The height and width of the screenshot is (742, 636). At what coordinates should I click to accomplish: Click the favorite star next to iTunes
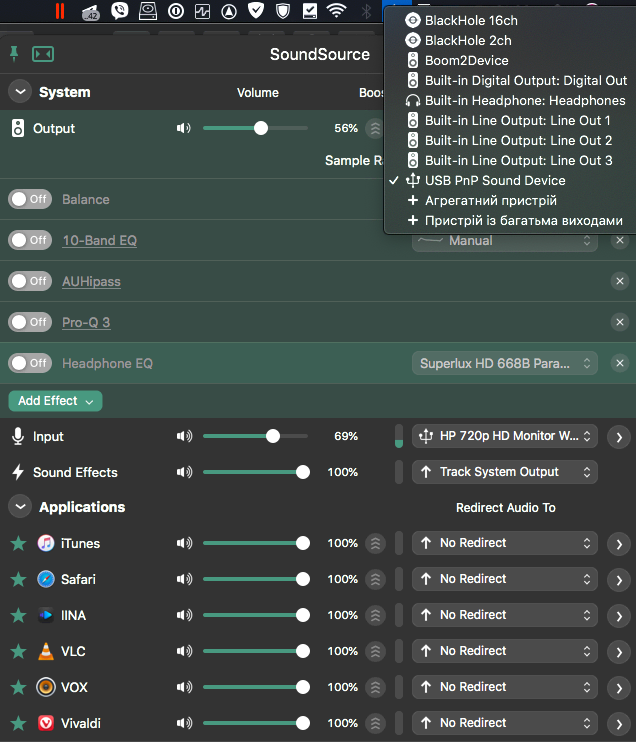[18, 543]
